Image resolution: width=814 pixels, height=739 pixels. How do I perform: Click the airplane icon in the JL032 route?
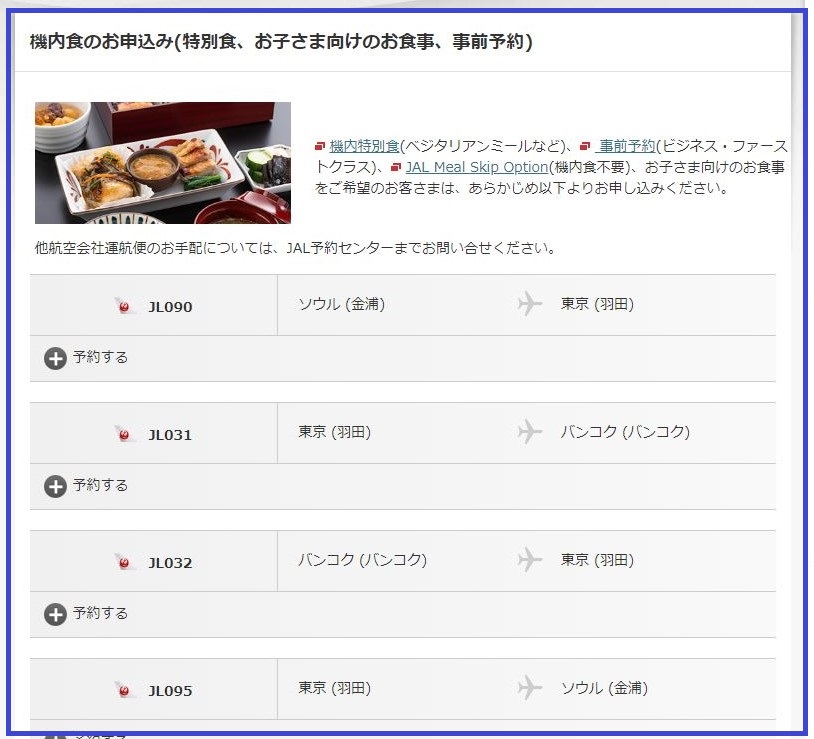coord(530,560)
